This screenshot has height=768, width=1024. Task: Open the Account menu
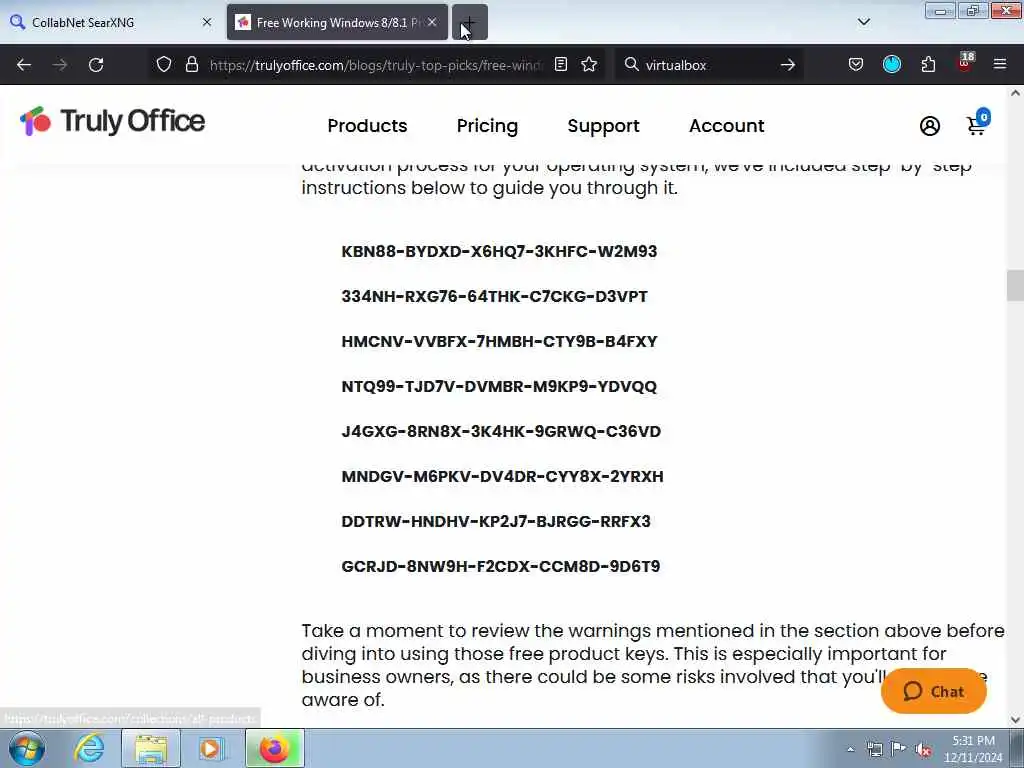coord(726,126)
